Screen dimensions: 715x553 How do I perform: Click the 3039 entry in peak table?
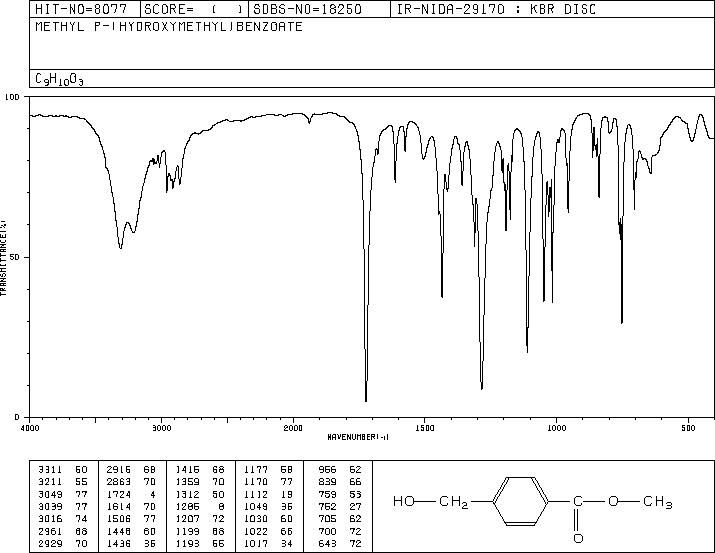pyautogui.click(x=50, y=506)
